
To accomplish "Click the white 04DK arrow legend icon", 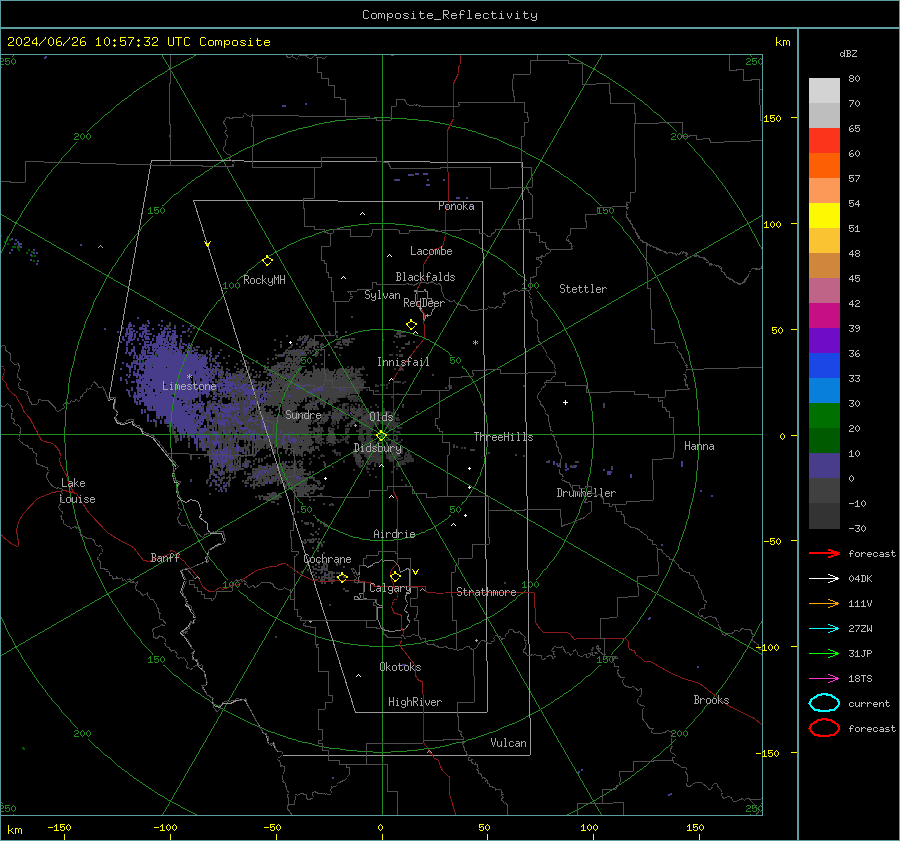I will pyautogui.click(x=824, y=578).
